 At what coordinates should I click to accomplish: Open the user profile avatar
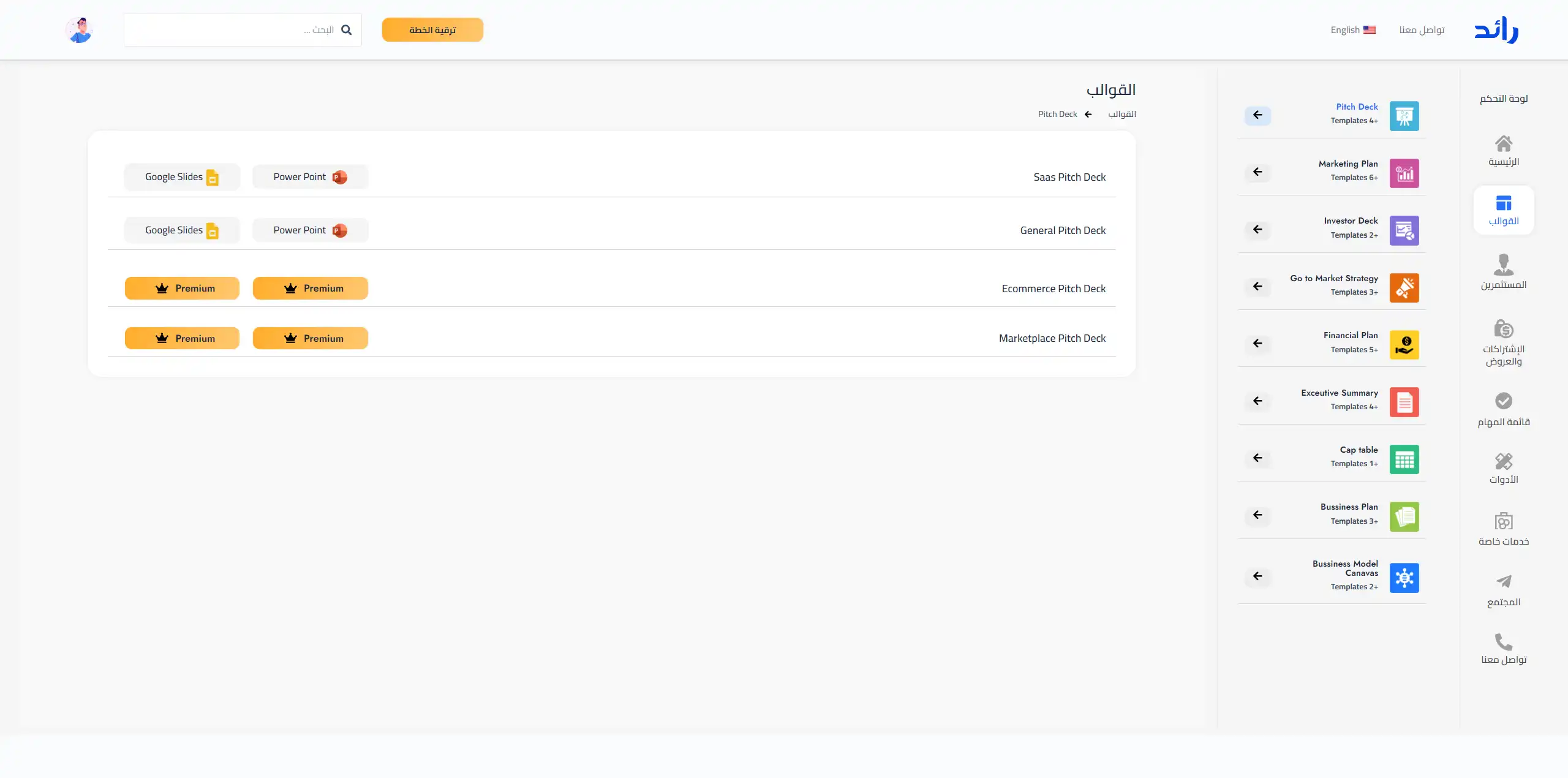pos(79,30)
